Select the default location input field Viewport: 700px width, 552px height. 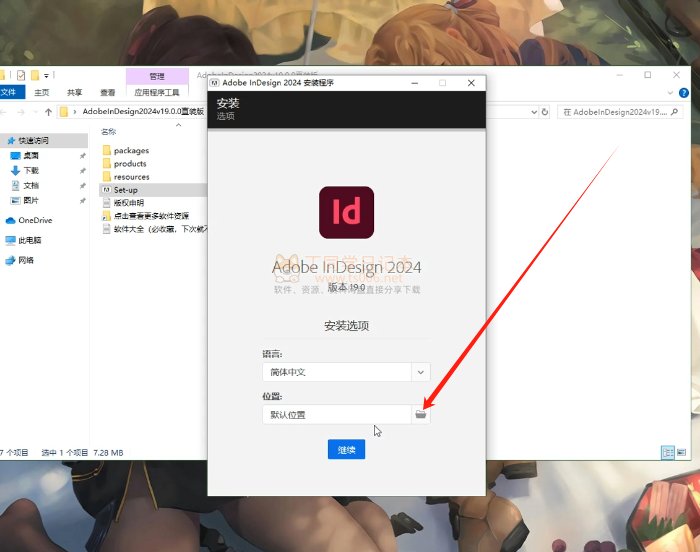pos(337,414)
